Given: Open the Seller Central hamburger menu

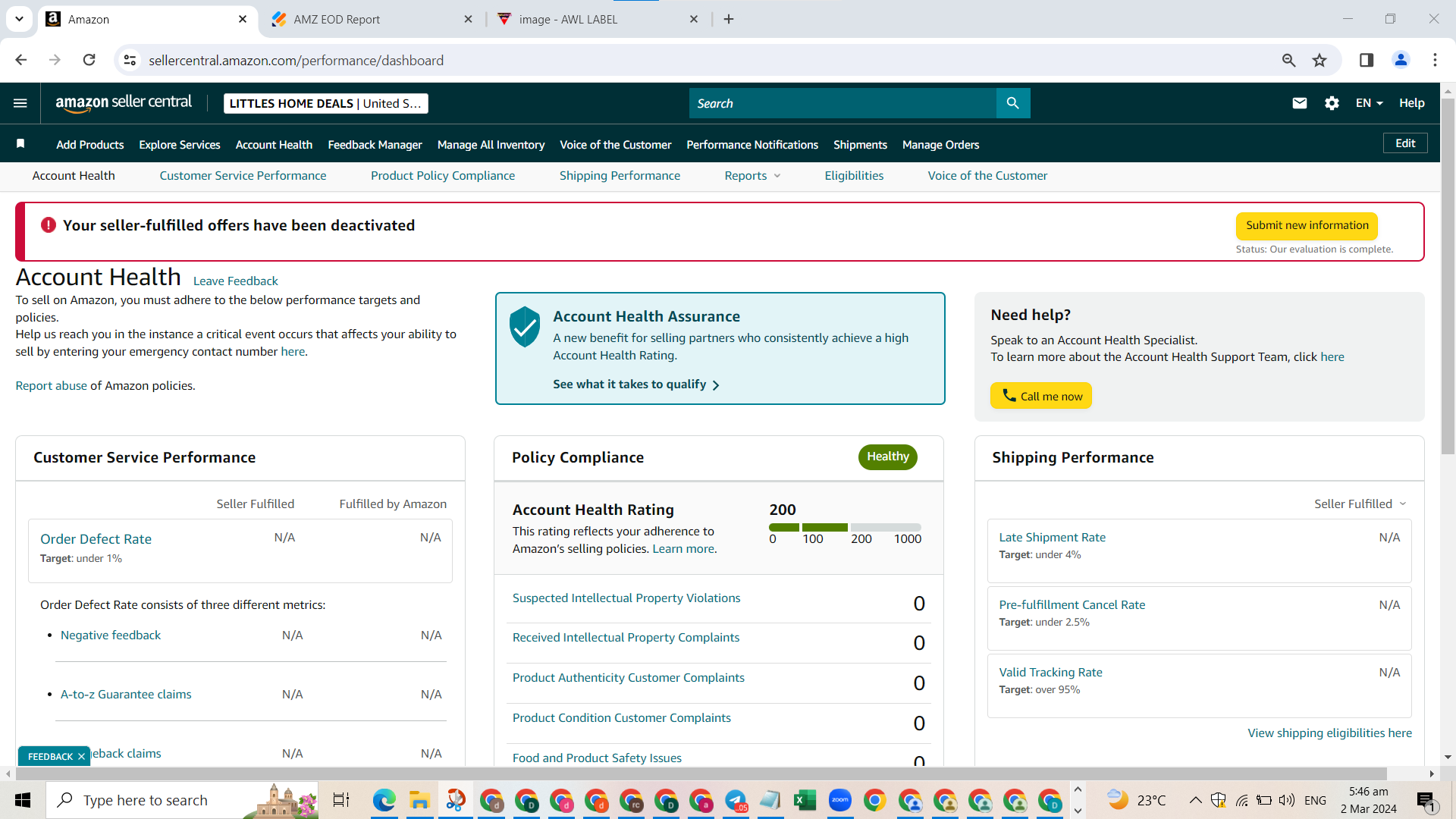Looking at the screenshot, I should (x=20, y=103).
